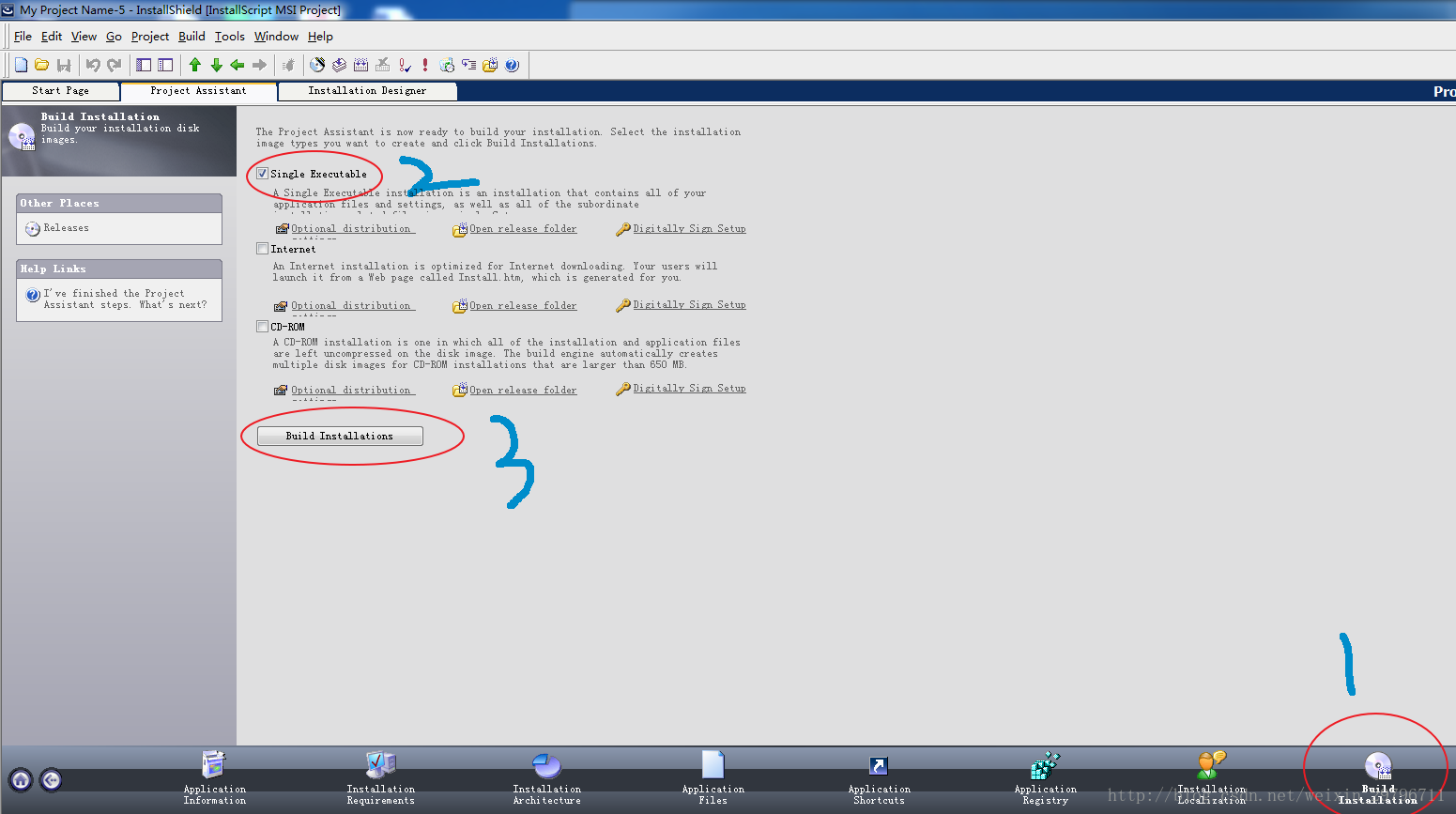This screenshot has height=814, width=1456.
Task: Click the back arrow icon in bottom navigation
Action: tap(52, 780)
